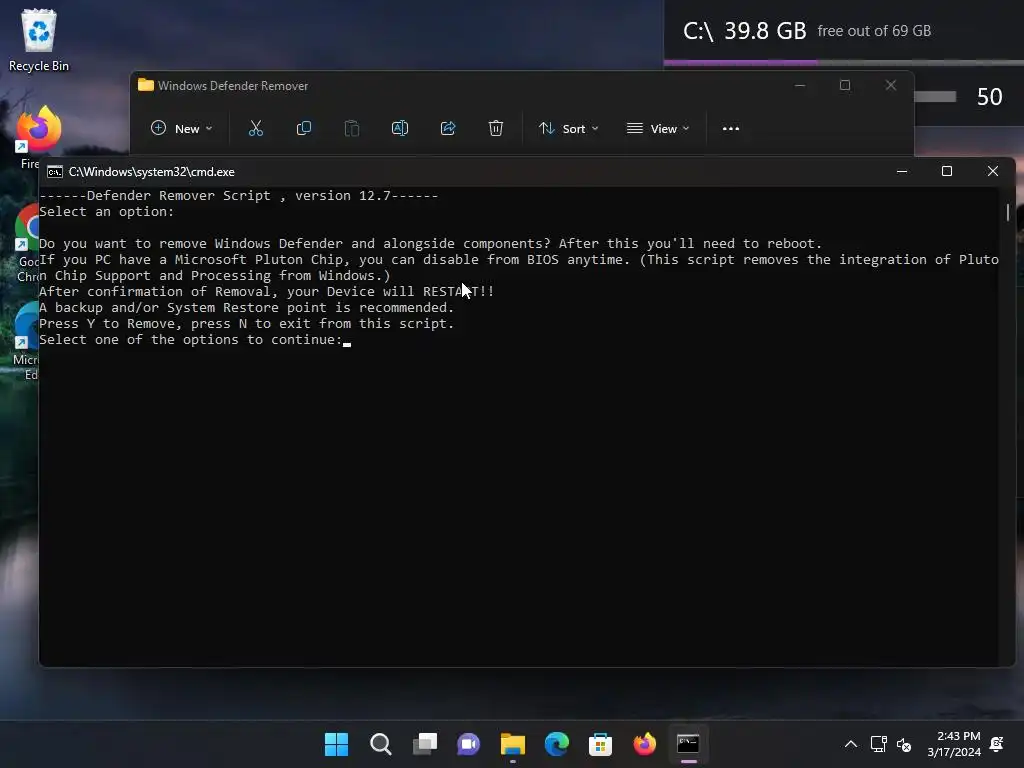Click the 'Press Y to Remove' line
Viewport: 1024px width, 768px height.
tap(246, 323)
